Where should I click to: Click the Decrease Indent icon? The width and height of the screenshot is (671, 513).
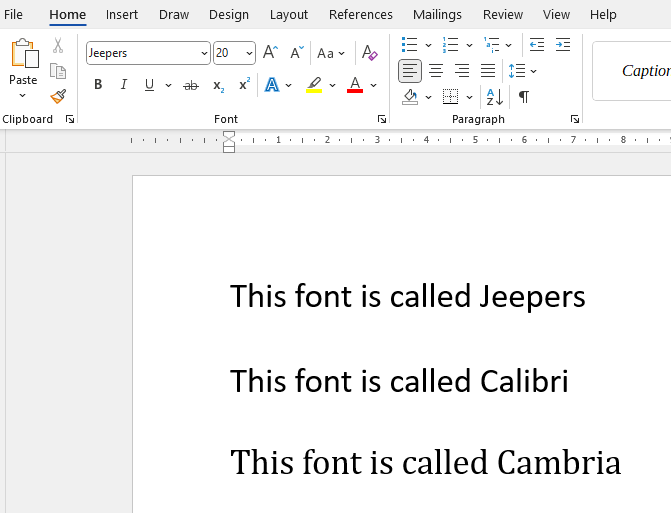537,45
